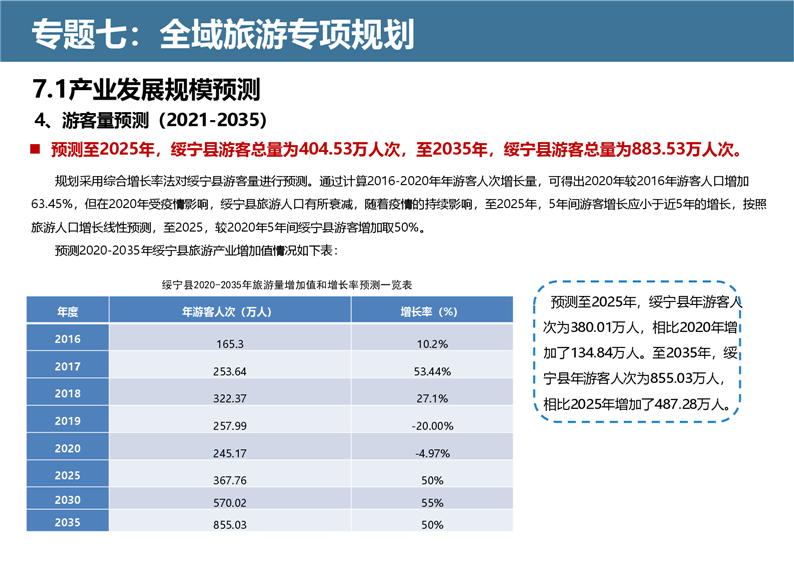Select year cell 2016
This screenshot has width=794, height=561.
coord(68,338)
